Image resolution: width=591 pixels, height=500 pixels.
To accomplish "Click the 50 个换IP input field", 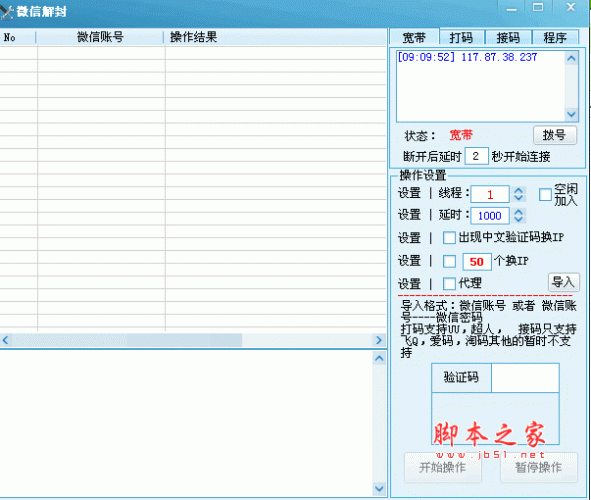I will click(477, 261).
